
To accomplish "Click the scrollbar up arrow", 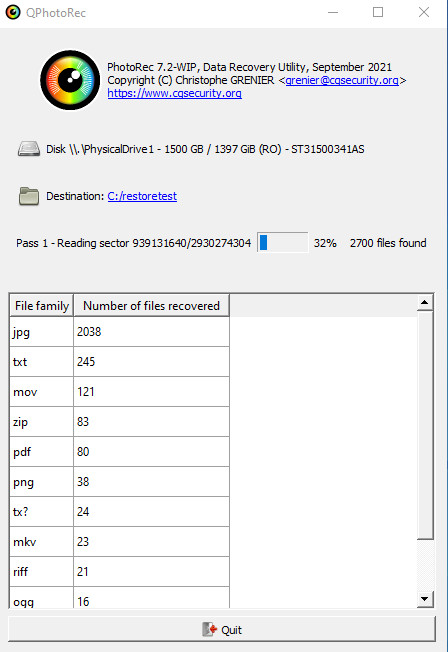I will pos(425,302).
